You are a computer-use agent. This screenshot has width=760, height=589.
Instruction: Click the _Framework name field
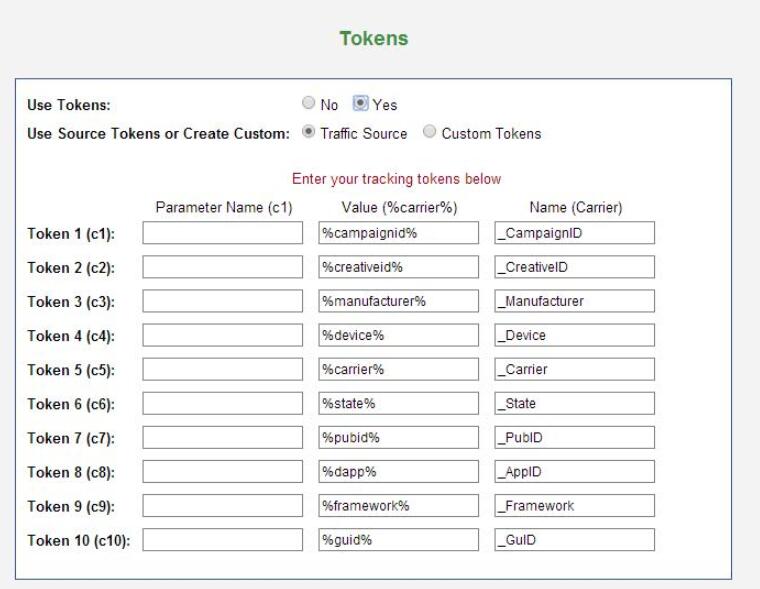point(574,505)
